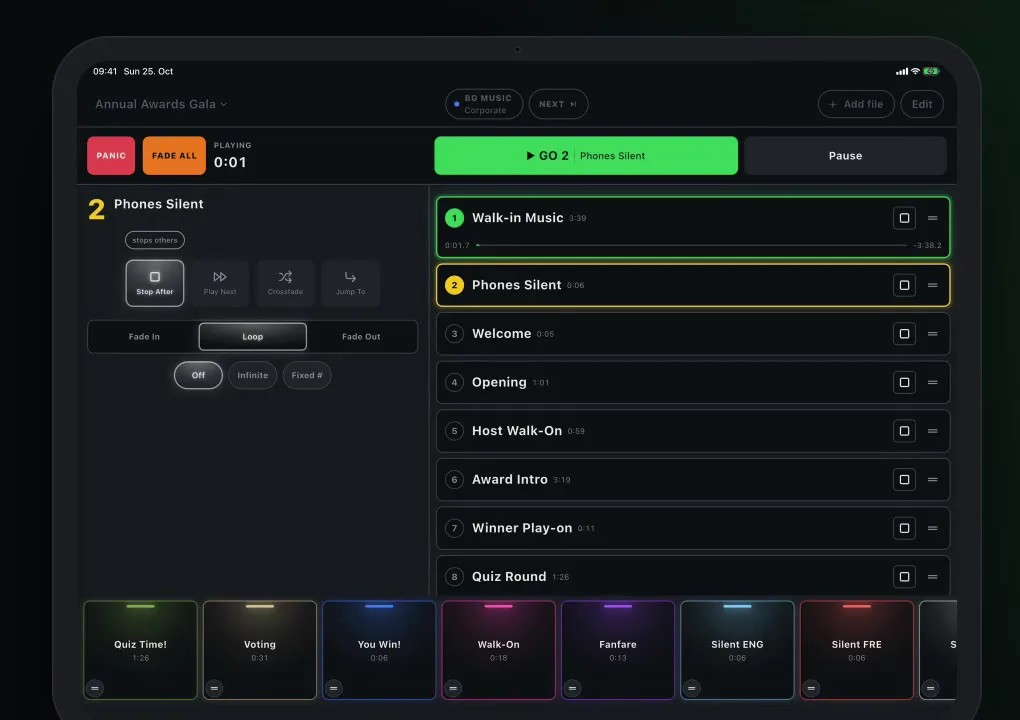Click the Edit button

coord(922,104)
